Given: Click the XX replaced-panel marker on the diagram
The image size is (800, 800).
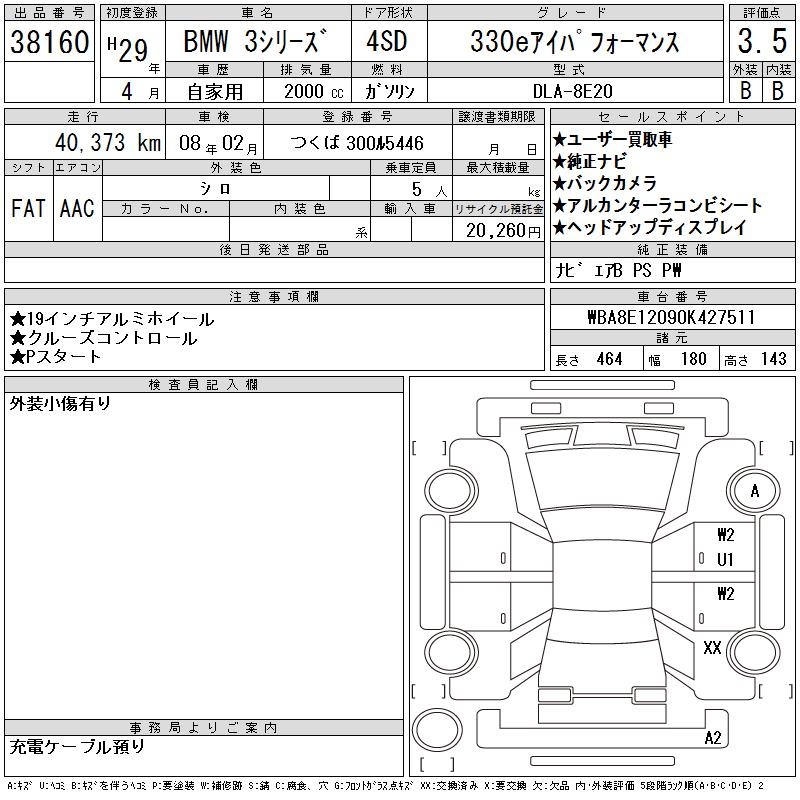Looking at the screenshot, I should pos(712,648).
